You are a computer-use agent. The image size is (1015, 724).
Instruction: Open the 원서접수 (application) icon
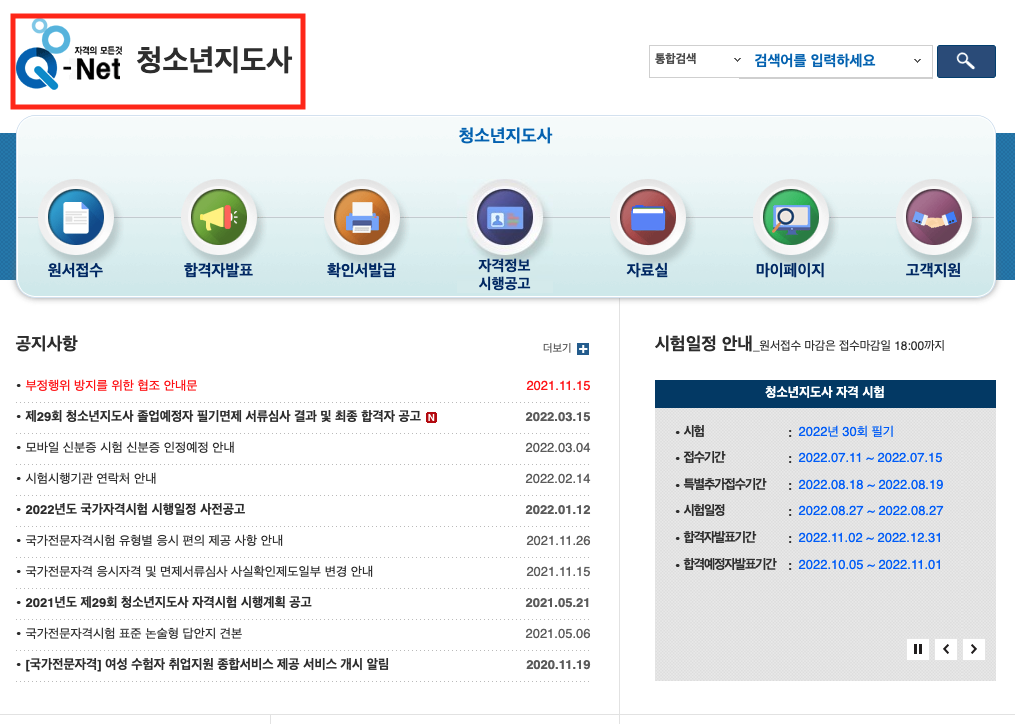76,217
